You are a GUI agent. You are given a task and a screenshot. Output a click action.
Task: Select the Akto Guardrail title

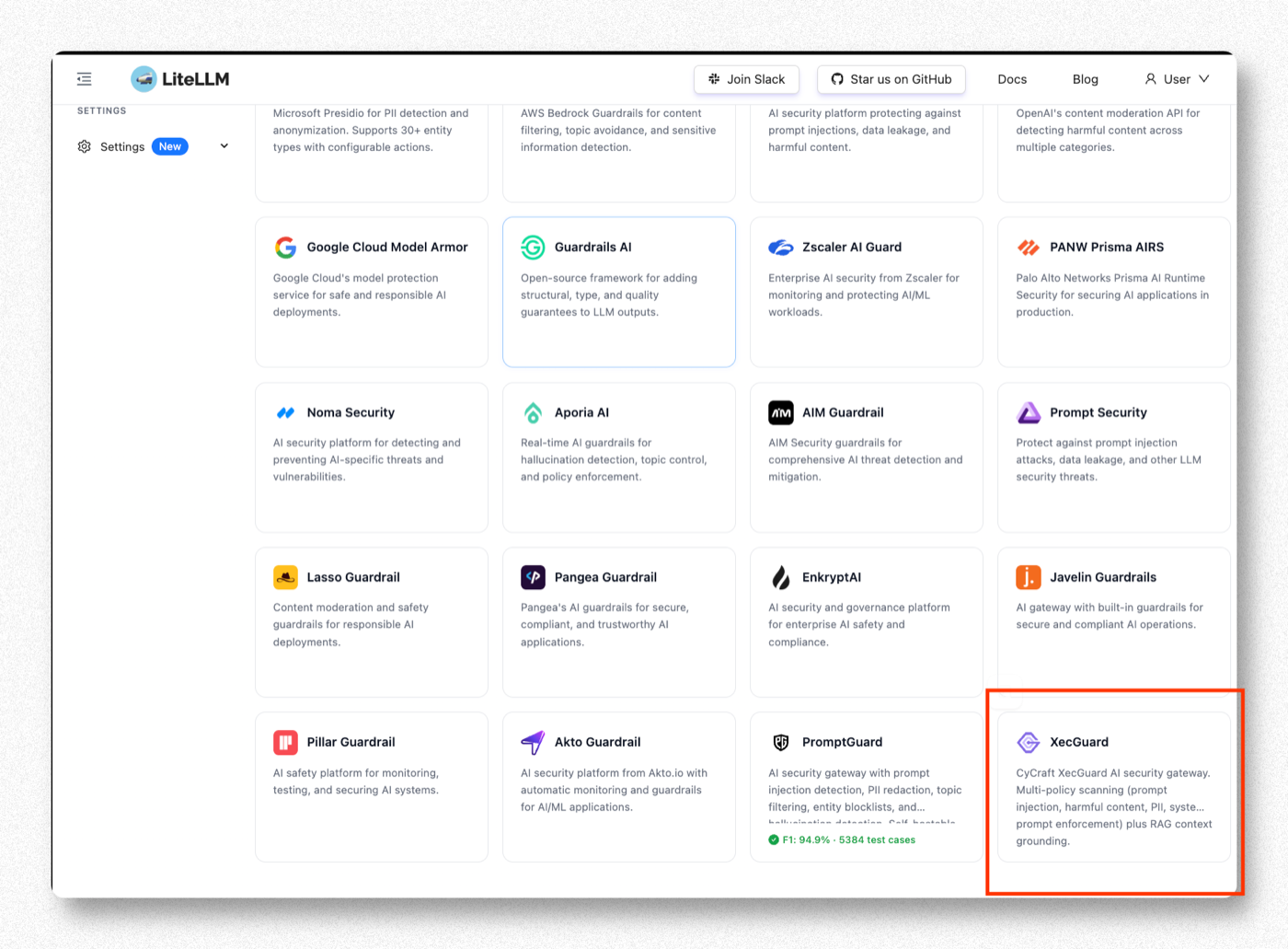597,742
